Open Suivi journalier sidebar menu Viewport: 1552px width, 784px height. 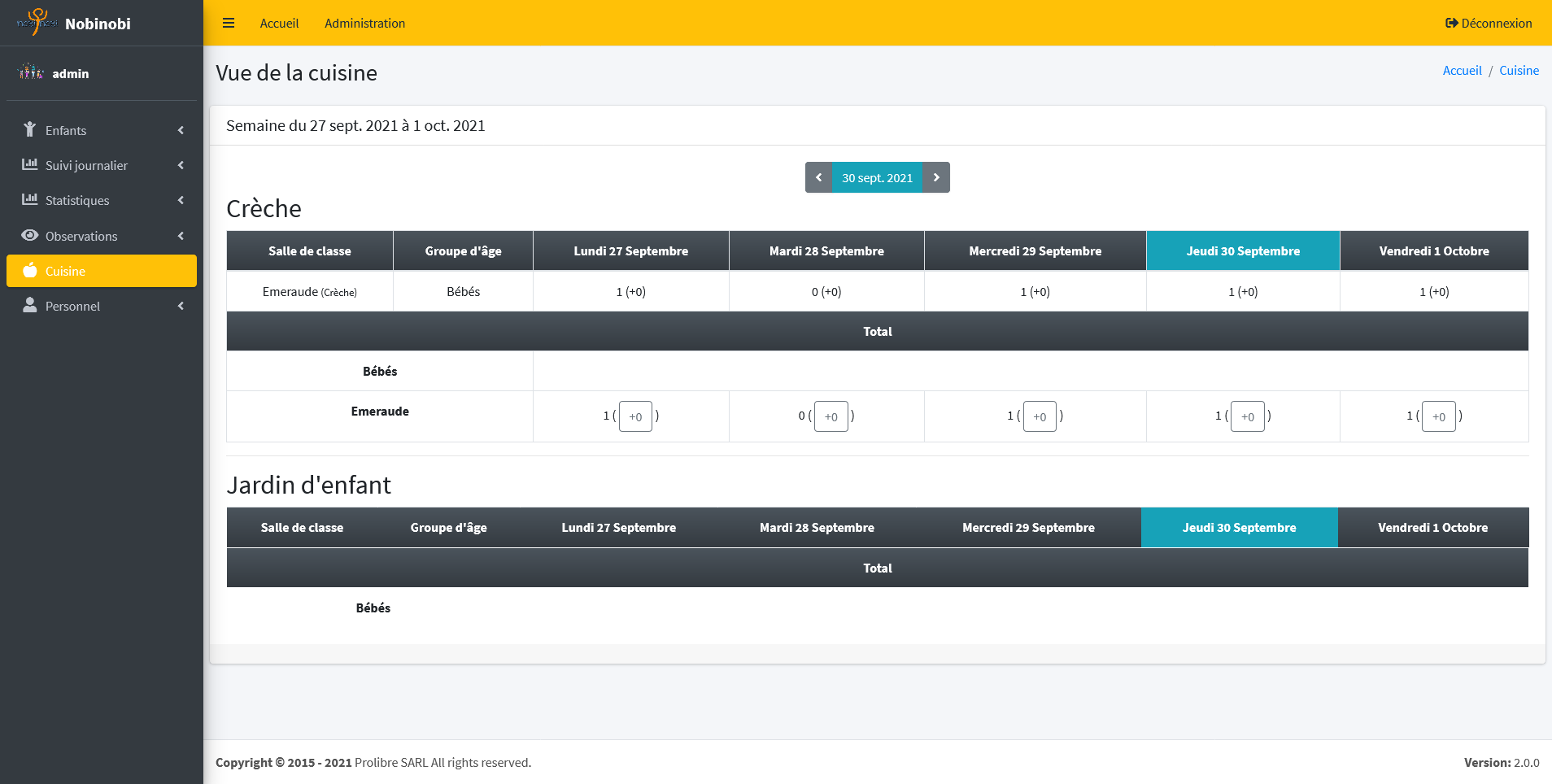(x=102, y=165)
